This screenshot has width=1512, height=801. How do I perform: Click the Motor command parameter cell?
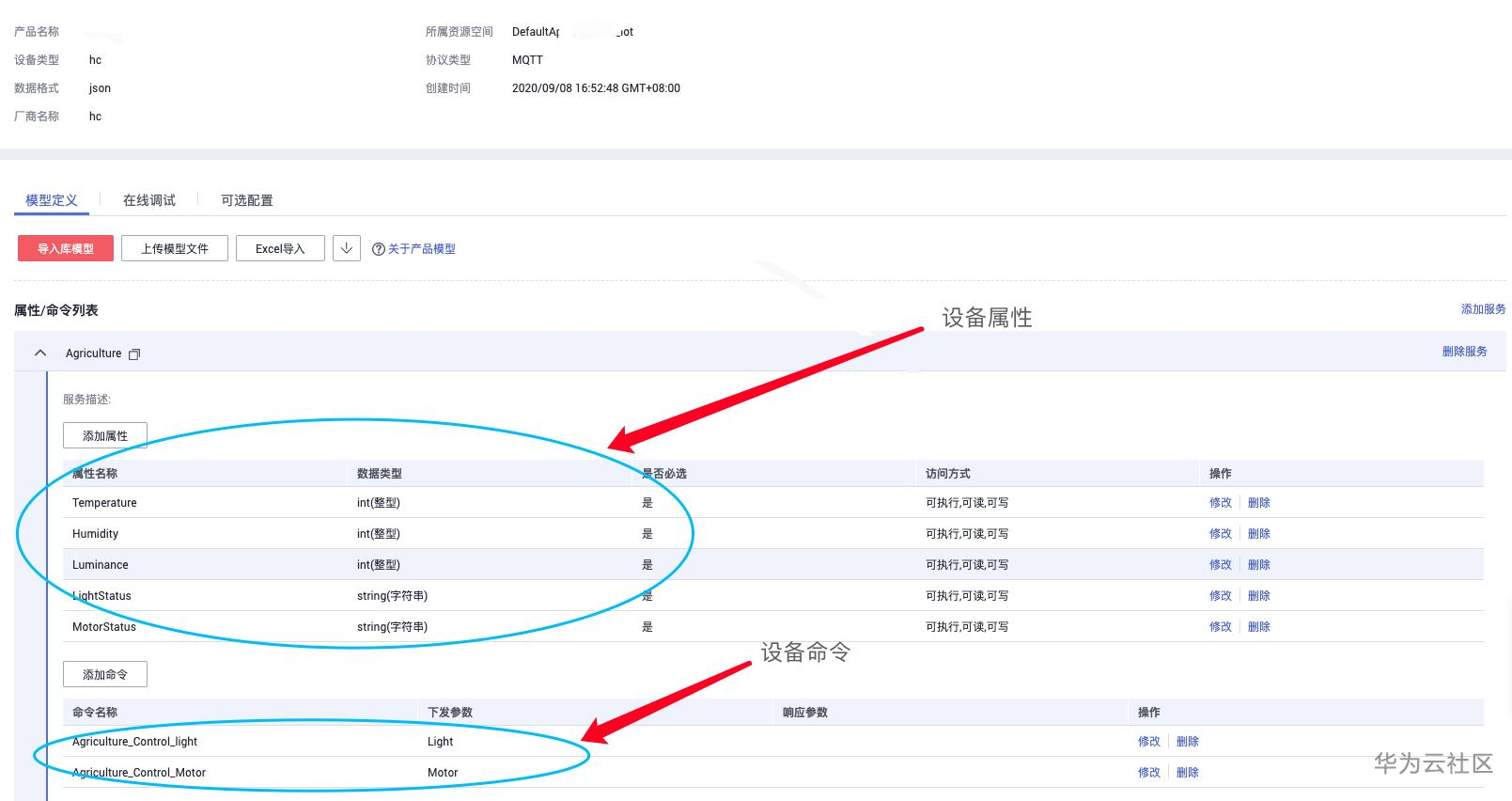point(443,773)
